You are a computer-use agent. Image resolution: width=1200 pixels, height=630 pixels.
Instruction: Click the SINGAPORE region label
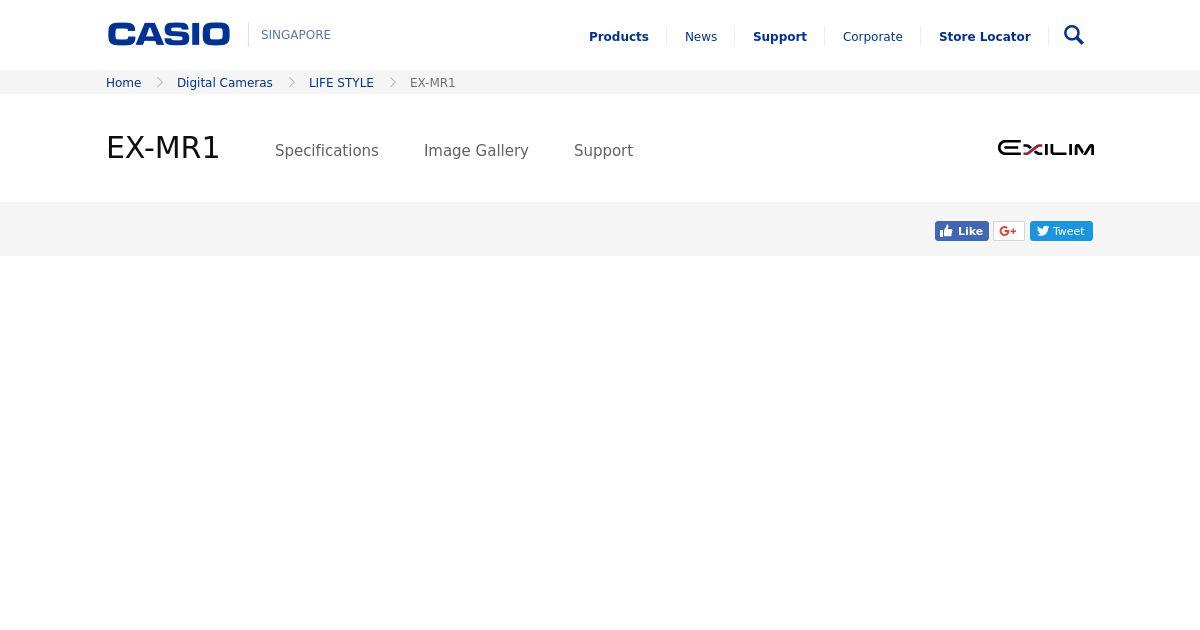tap(296, 35)
